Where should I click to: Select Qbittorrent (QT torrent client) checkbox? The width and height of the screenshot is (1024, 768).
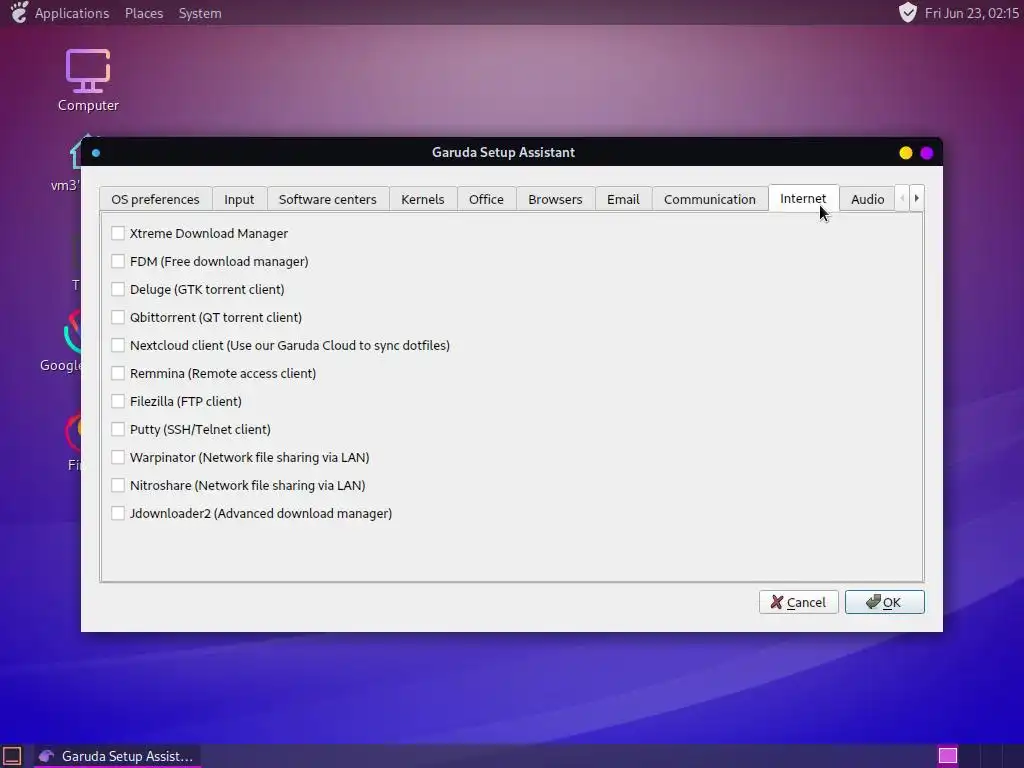pyautogui.click(x=118, y=317)
